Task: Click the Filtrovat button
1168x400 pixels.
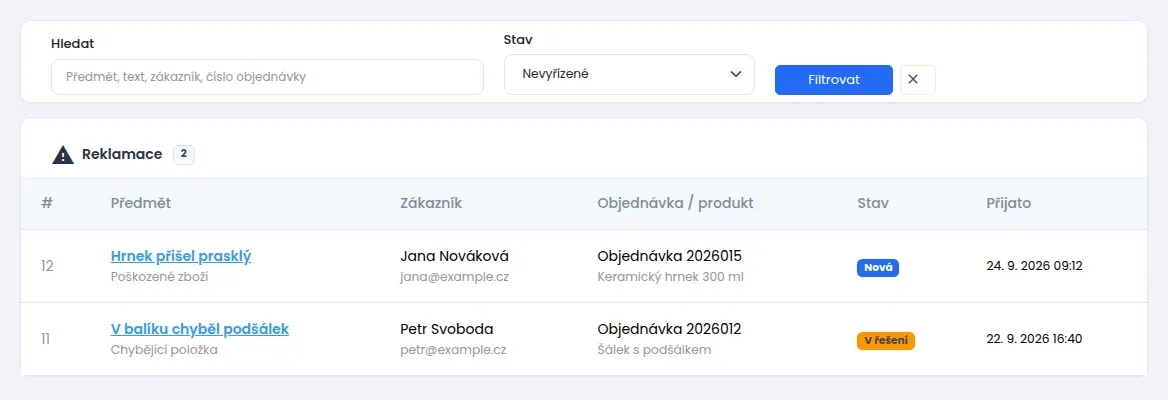Action: pyautogui.click(x=834, y=80)
